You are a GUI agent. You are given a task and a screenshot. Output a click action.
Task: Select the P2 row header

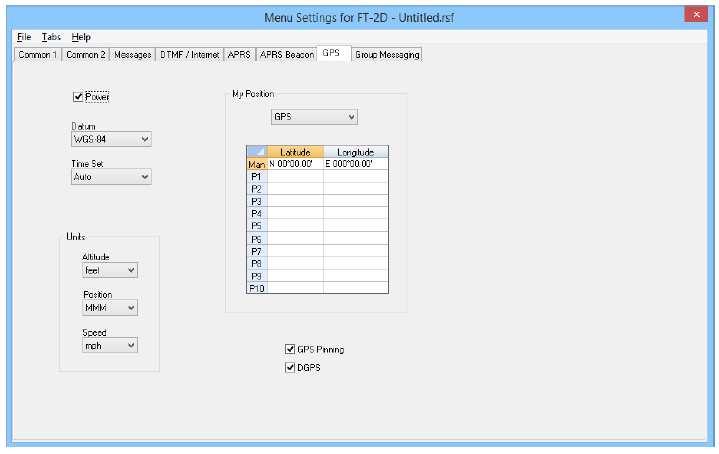click(257, 189)
